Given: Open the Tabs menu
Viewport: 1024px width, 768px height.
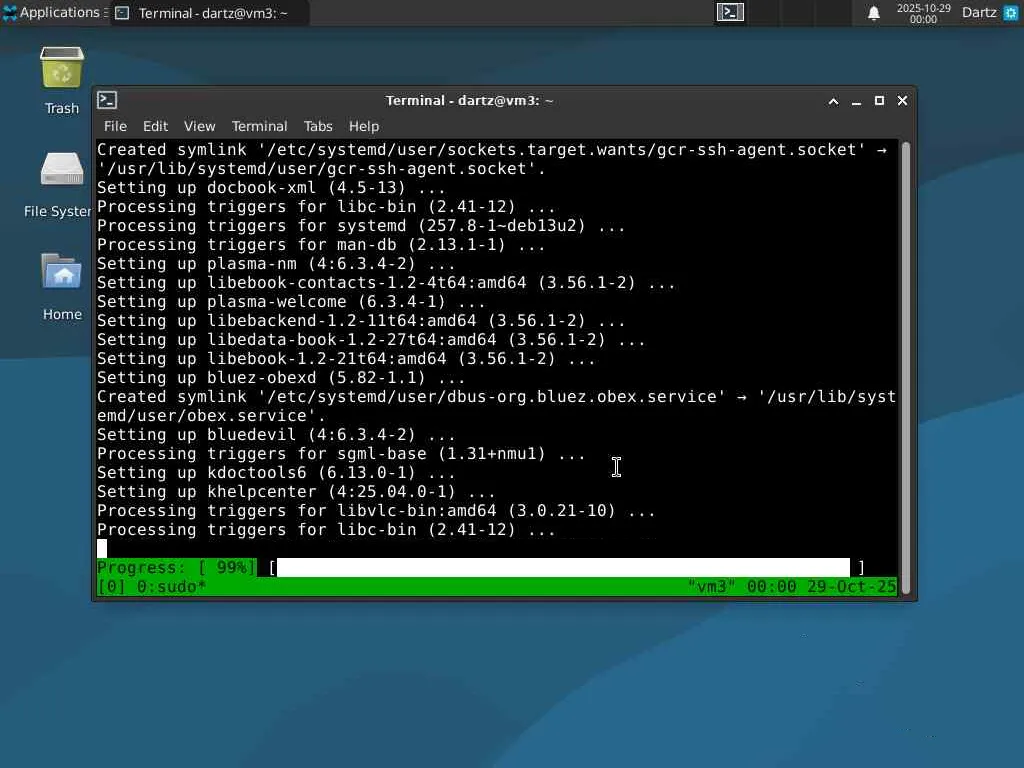Looking at the screenshot, I should (x=318, y=126).
